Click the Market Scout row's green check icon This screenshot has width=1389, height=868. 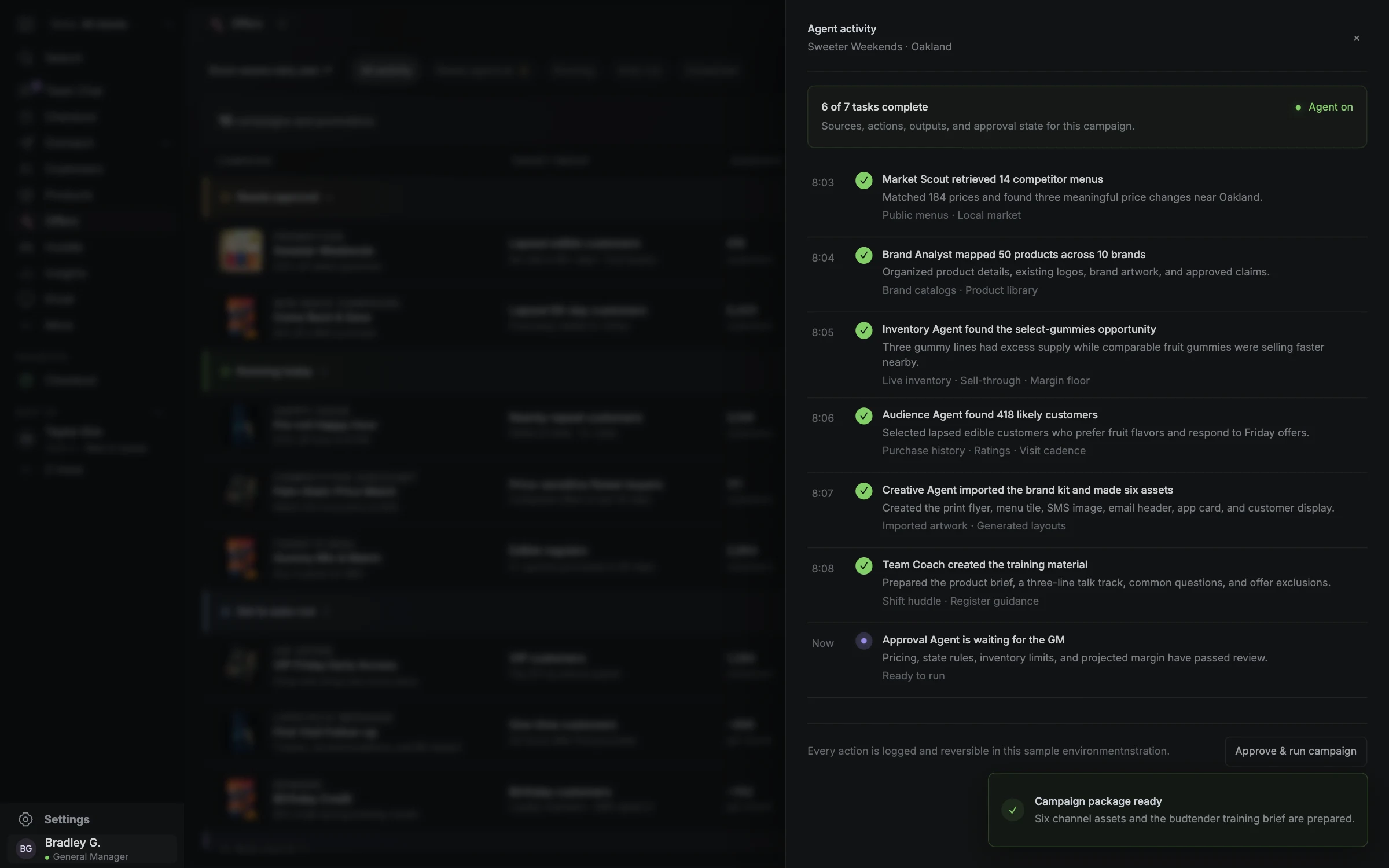coord(863,181)
